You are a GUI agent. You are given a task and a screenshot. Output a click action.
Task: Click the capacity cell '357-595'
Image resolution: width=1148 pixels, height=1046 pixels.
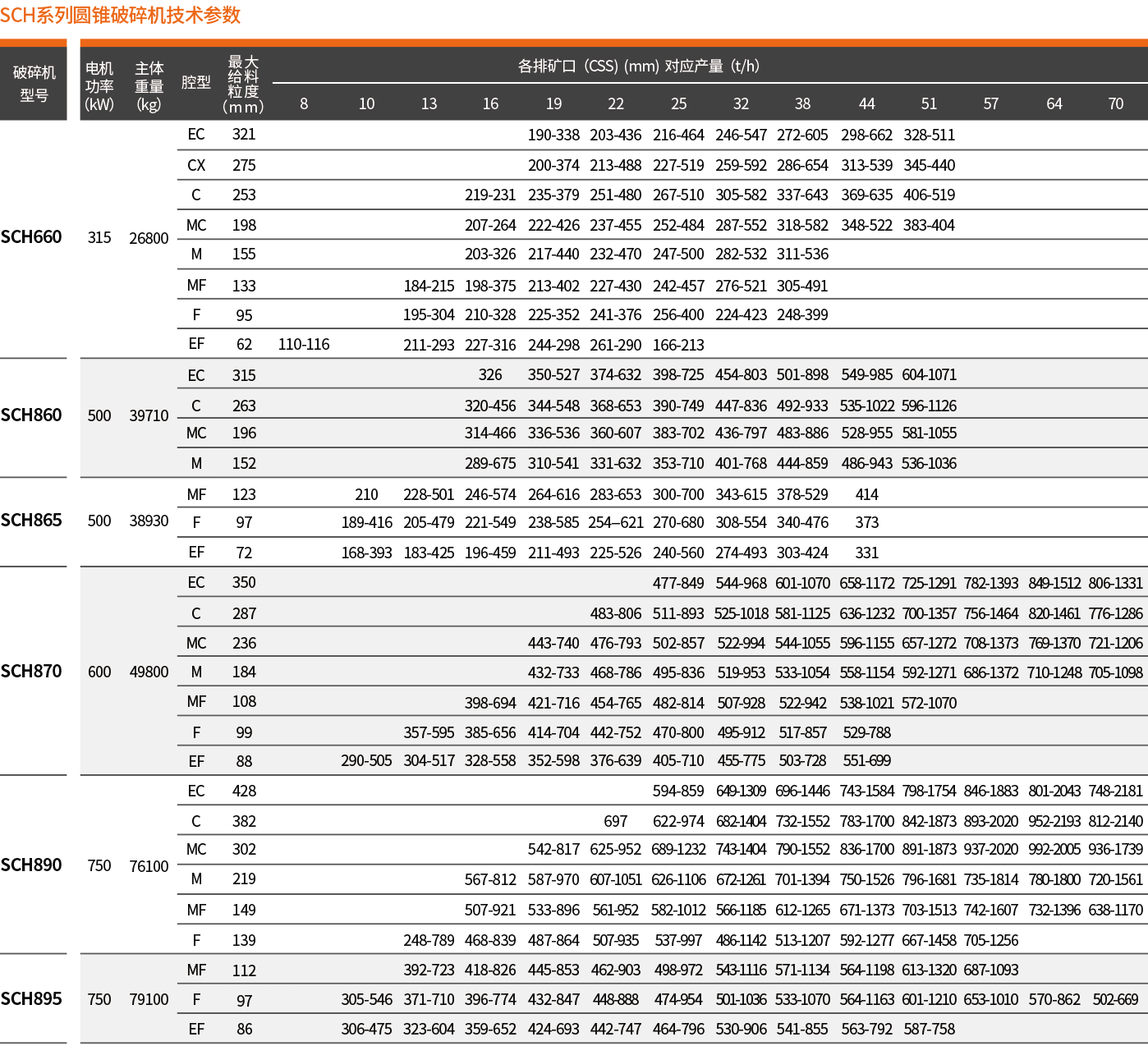tap(429, 733)
